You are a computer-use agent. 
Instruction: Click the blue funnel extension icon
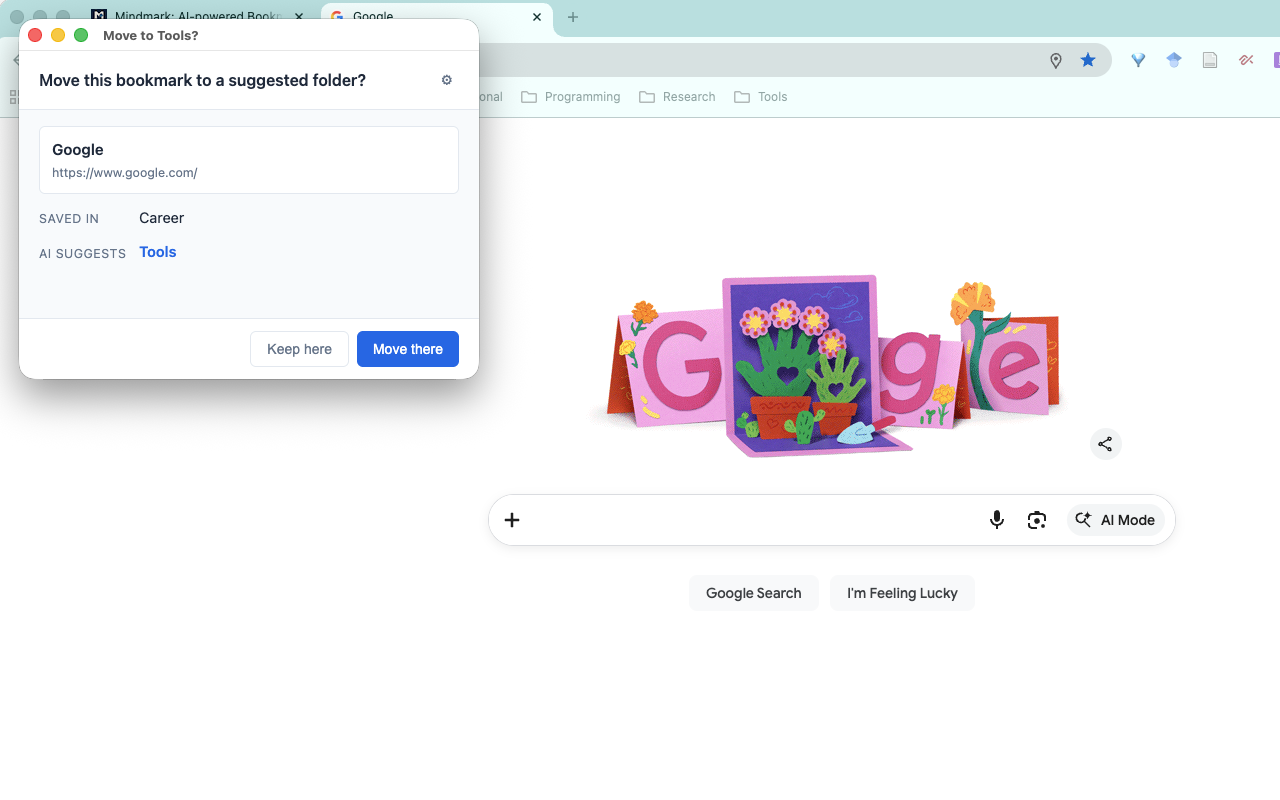(x=1138, y=60)
